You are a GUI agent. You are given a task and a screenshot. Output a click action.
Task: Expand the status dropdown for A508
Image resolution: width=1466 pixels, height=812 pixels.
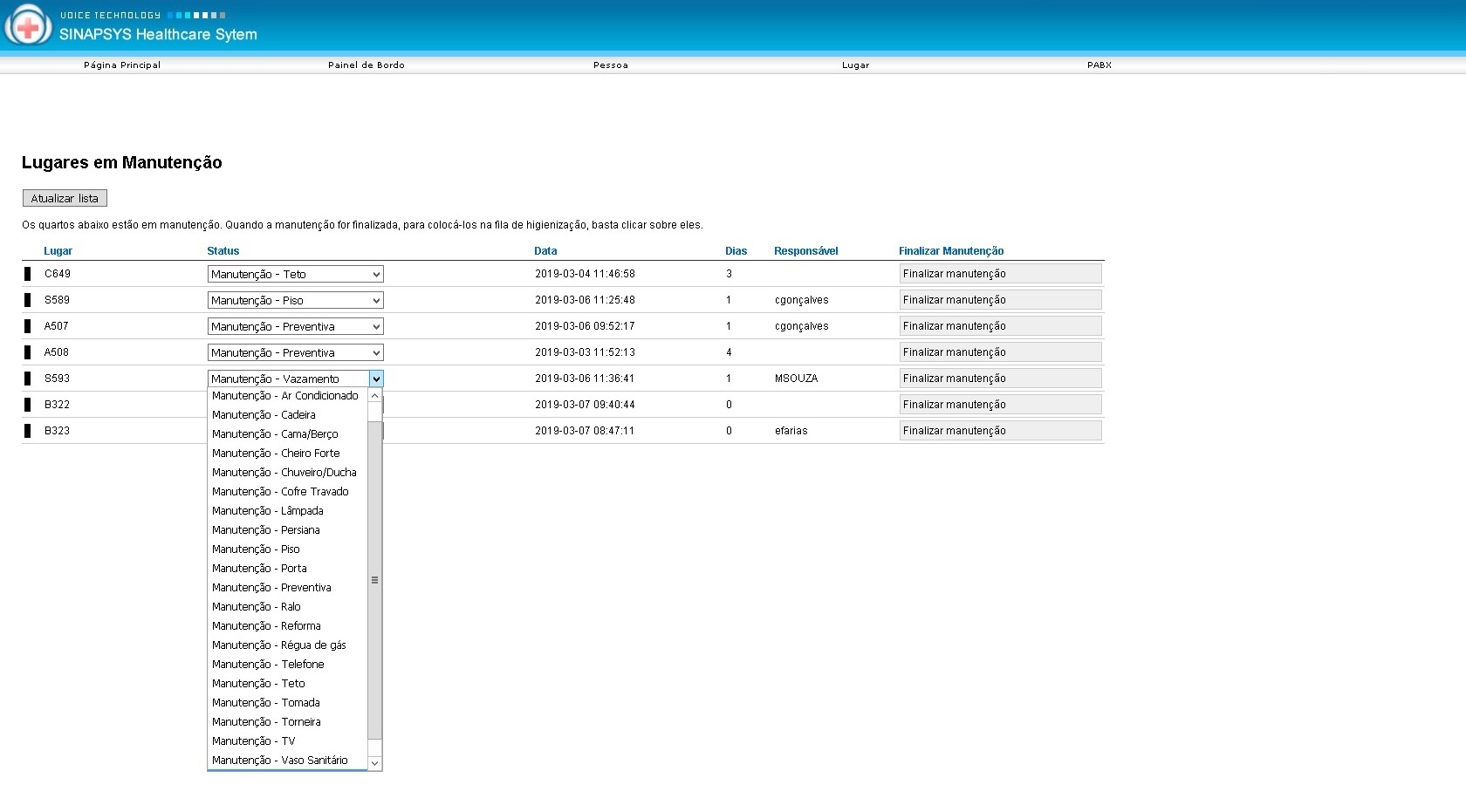pos(295,352)
